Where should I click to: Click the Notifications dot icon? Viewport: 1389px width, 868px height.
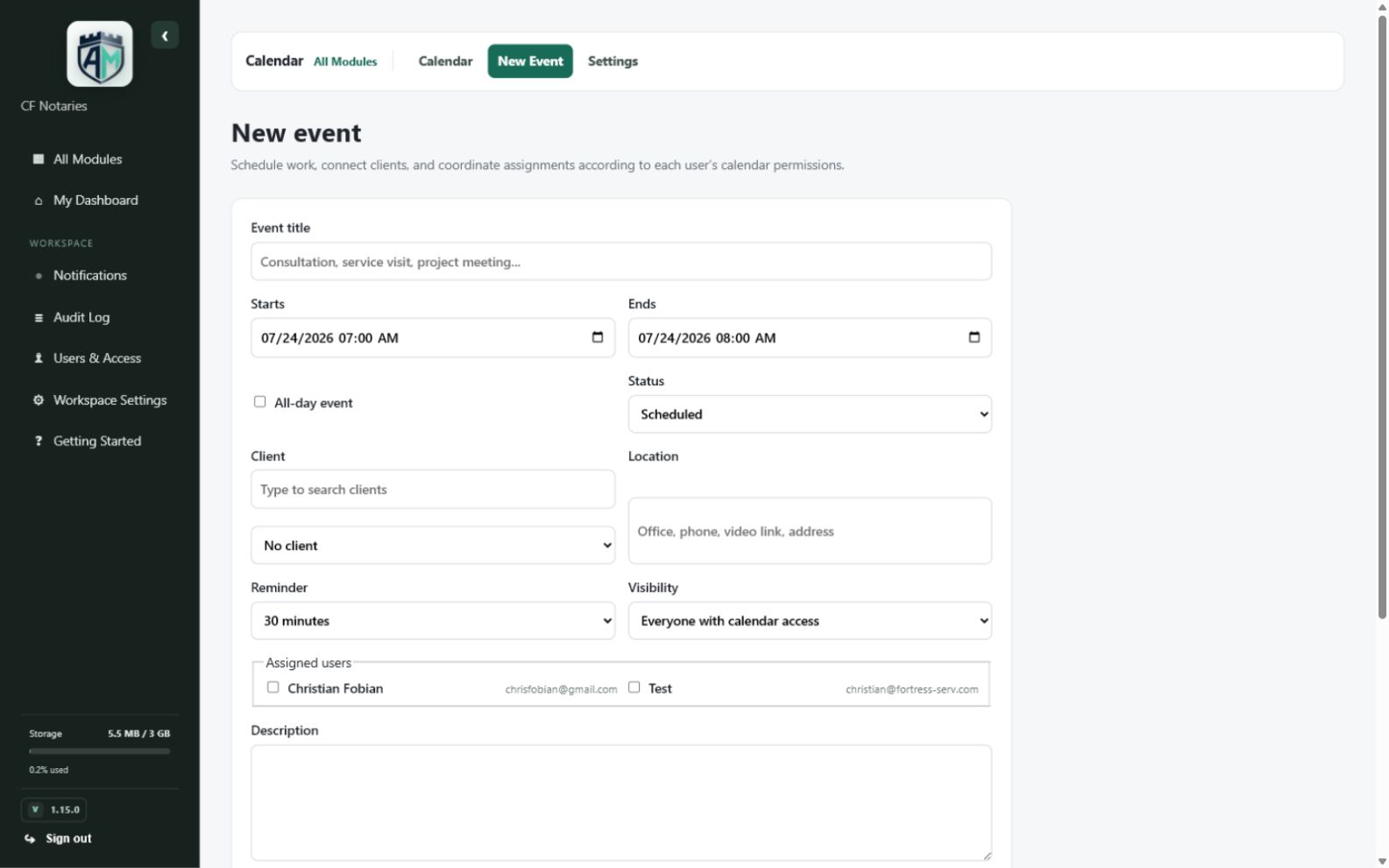[38, 276]
